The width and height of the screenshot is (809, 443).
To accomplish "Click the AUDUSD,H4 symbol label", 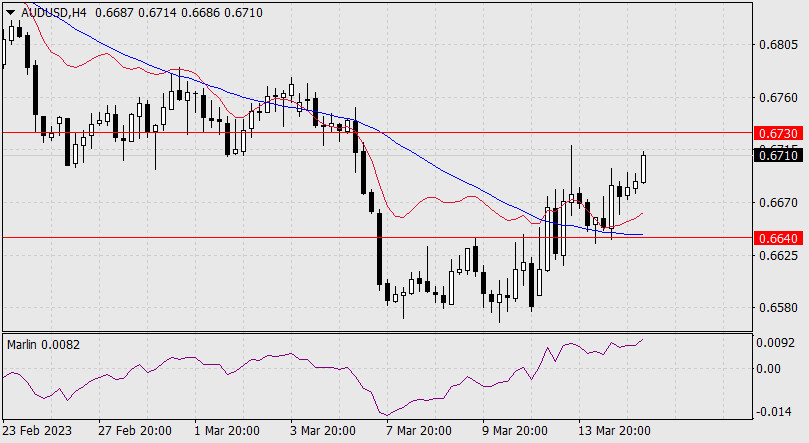I will pos(52,10).
